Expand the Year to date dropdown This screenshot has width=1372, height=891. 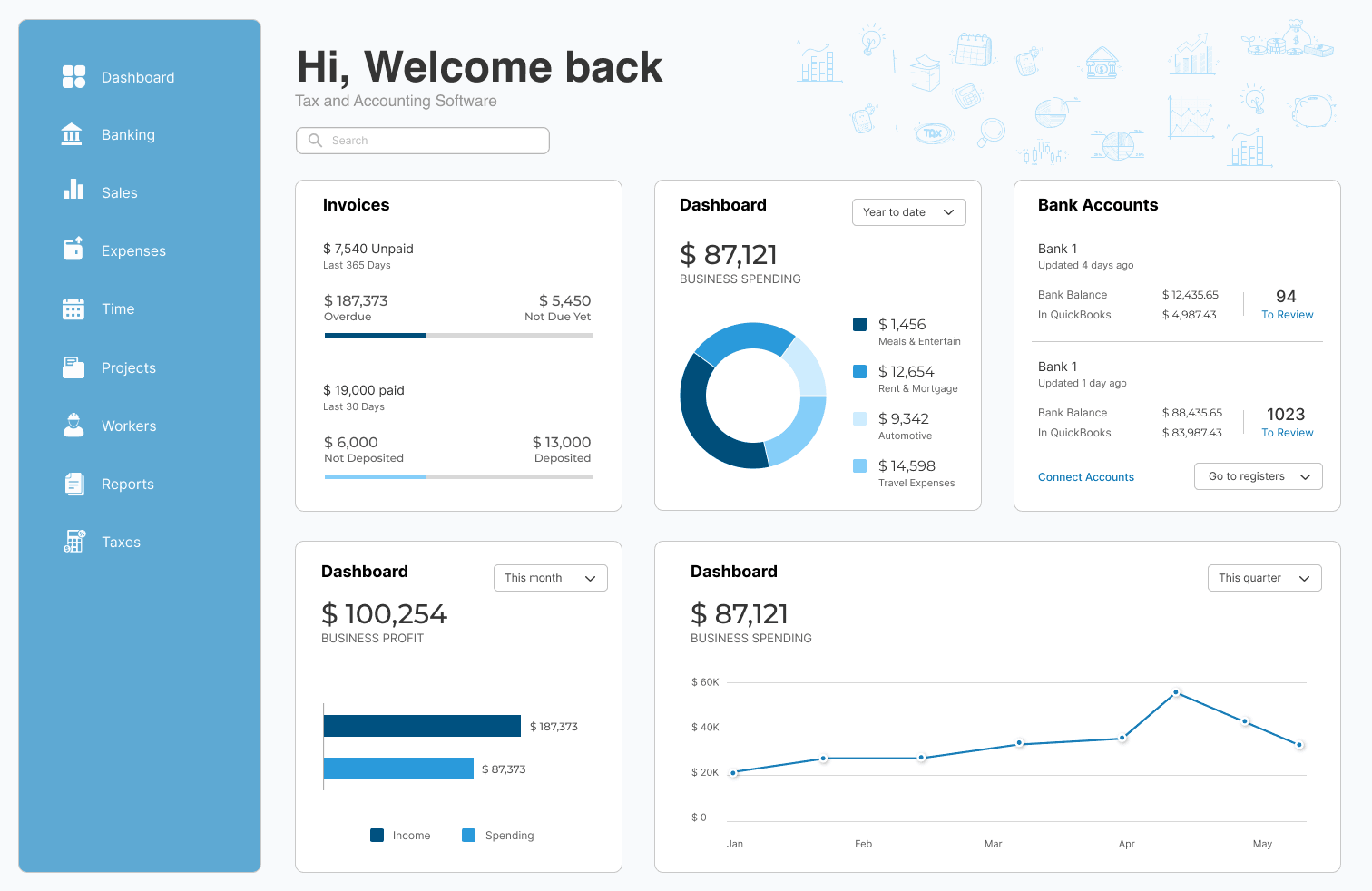908,212
